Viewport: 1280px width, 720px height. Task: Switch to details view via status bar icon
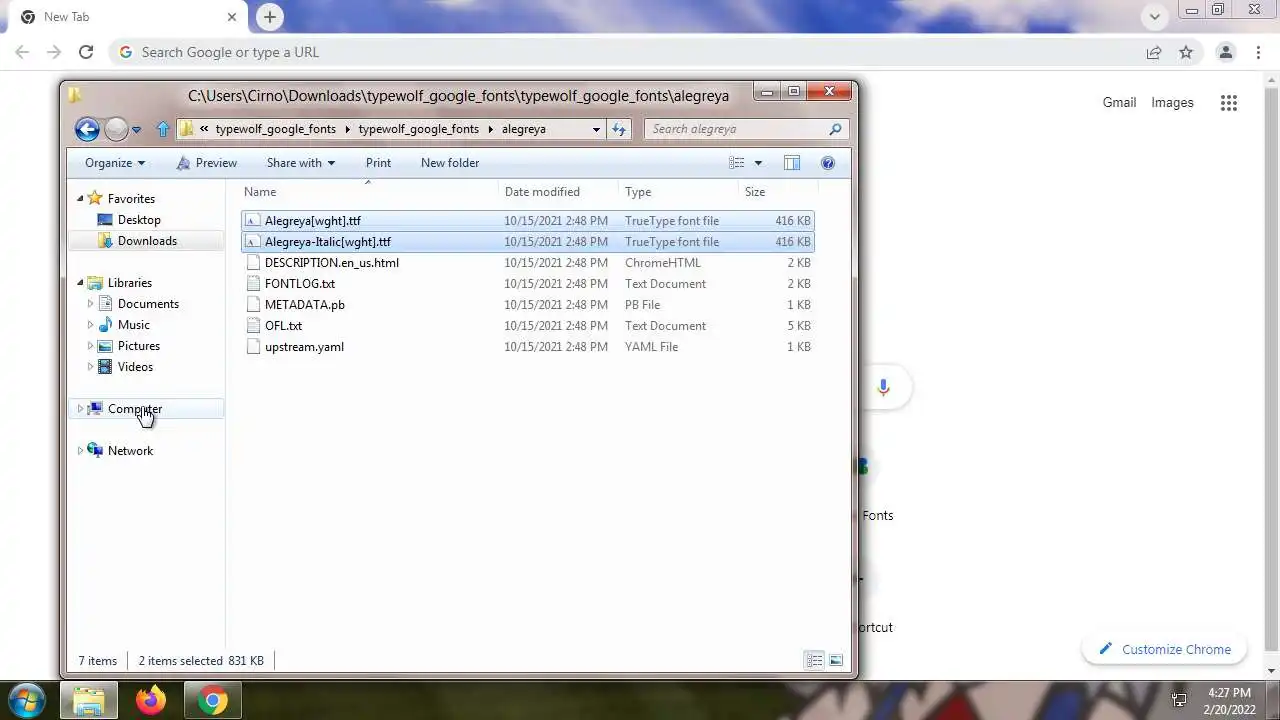(x=815, y=660)
